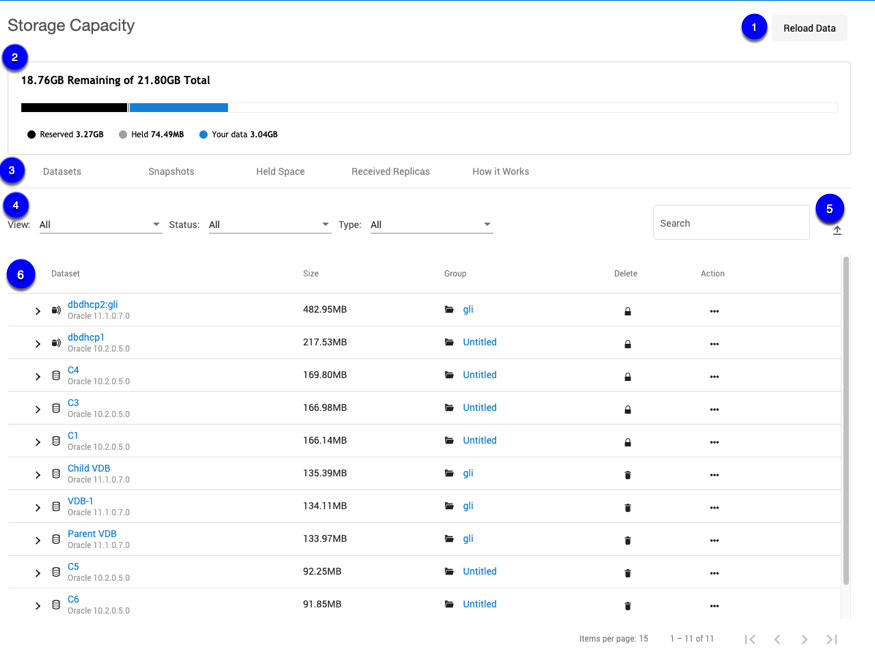Click the trash icon for dataset C6
Image resolution: width=875 pixels, height=656 pixels.
pyautogui.click(x=628, y=605)
